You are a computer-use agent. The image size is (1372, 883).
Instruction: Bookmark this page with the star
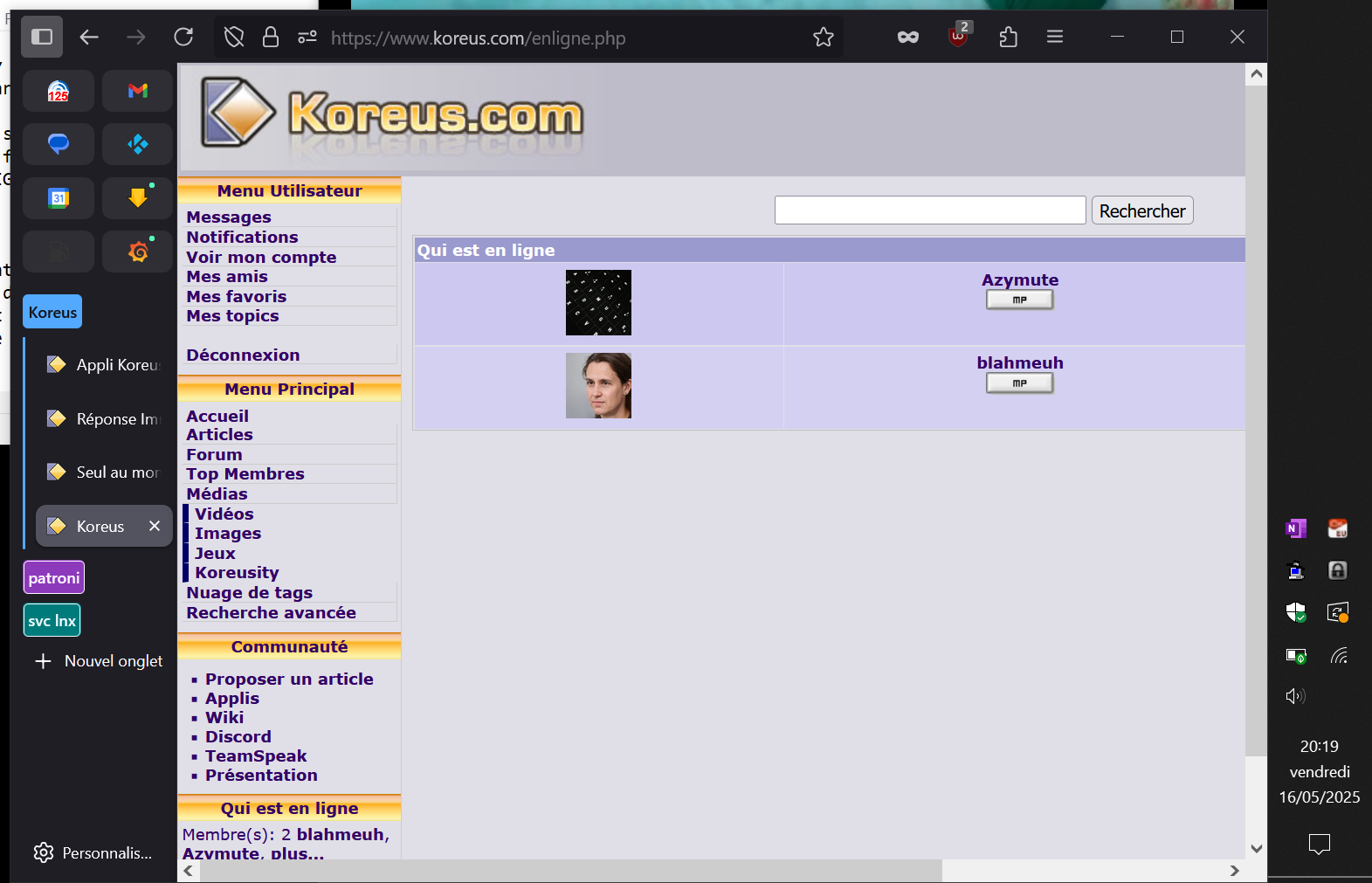[824, 37]
